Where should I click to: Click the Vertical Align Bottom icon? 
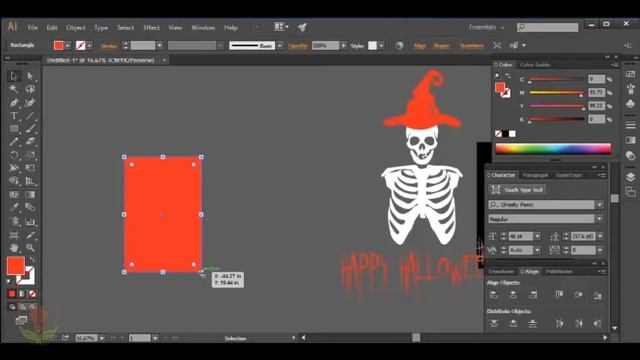pos(598,295)
